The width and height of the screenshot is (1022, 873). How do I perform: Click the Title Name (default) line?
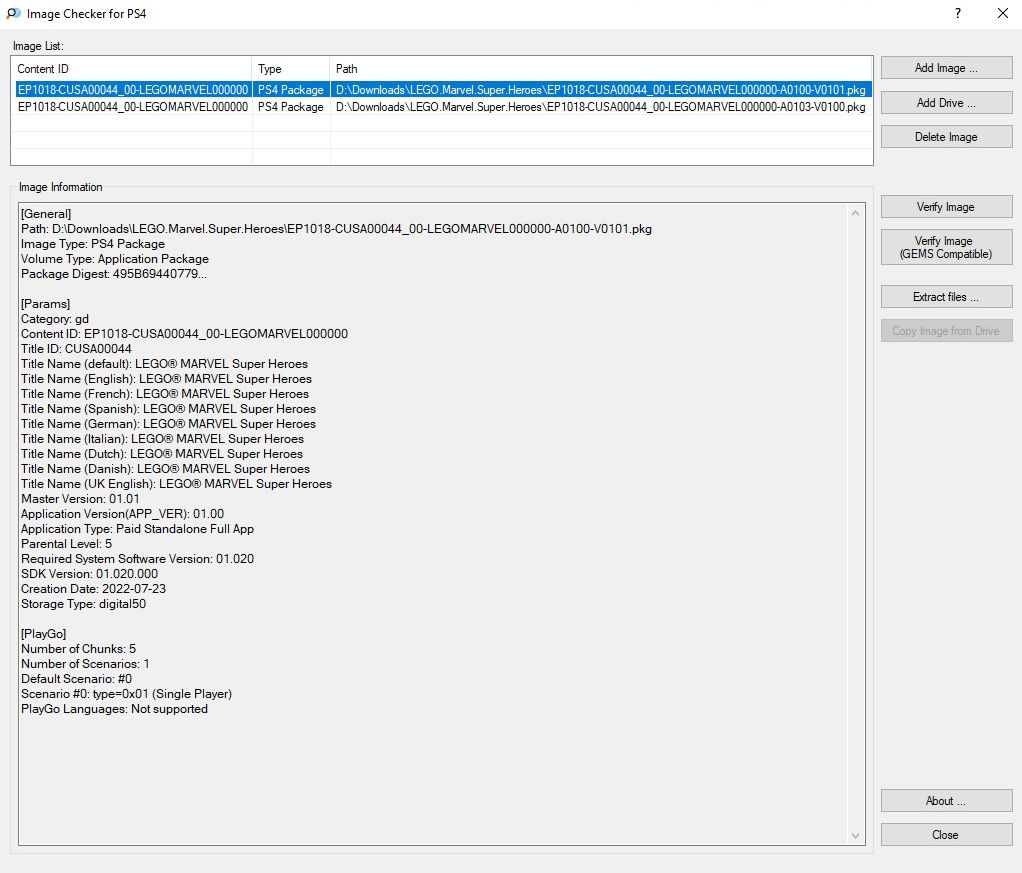tap(164, 364)
